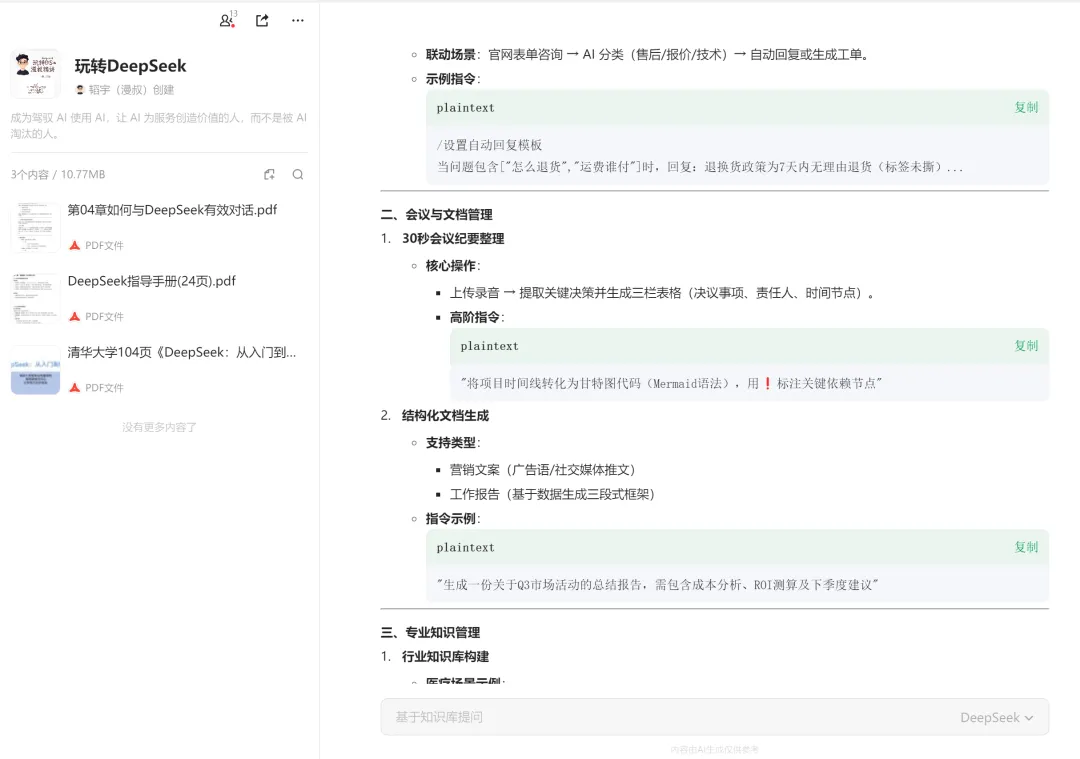This screenshot has width=1080, height=759.
Task: Click thumbnail of 第04章 PDF
Action: point(35,227)
